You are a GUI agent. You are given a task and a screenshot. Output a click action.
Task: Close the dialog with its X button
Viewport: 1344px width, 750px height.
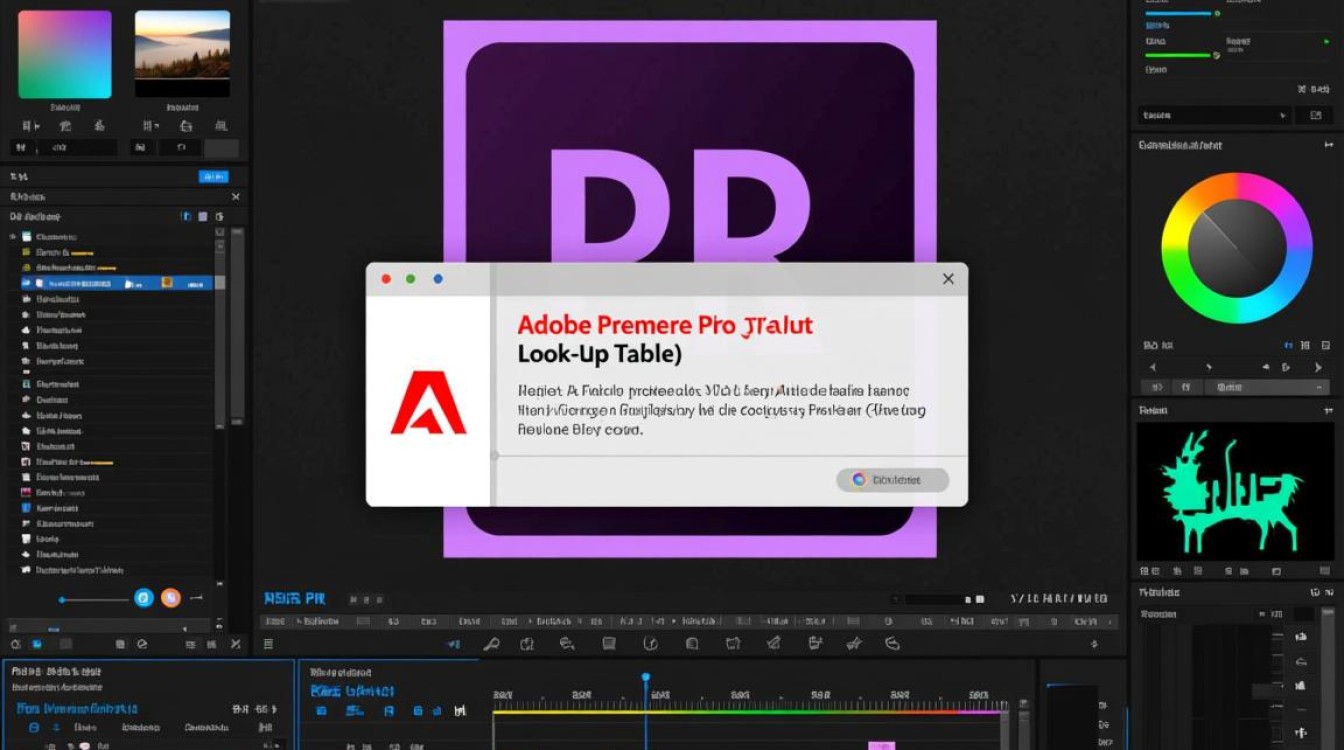[x=948, y=279]
